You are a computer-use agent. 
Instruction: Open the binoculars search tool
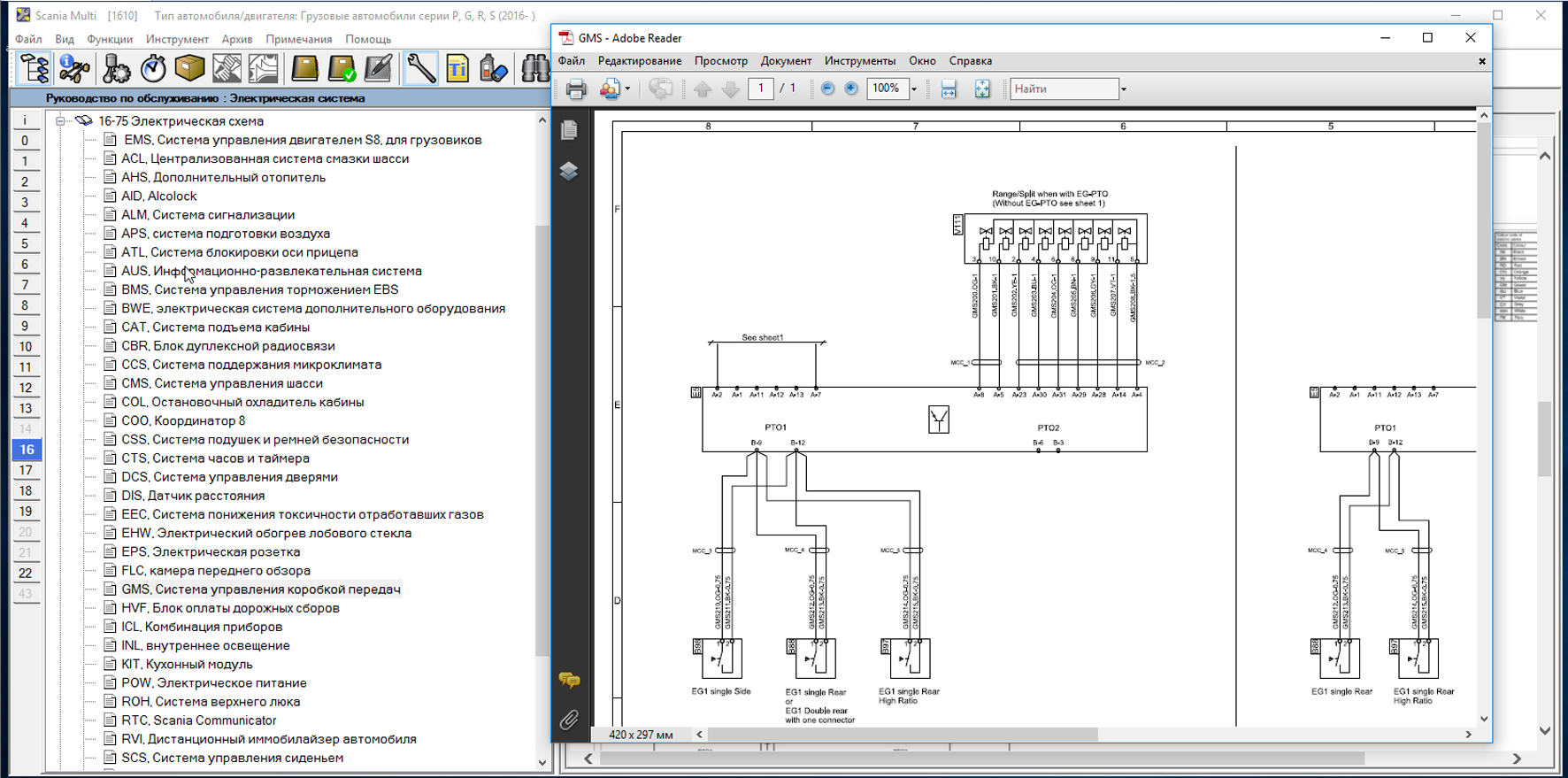coord(534,68)
